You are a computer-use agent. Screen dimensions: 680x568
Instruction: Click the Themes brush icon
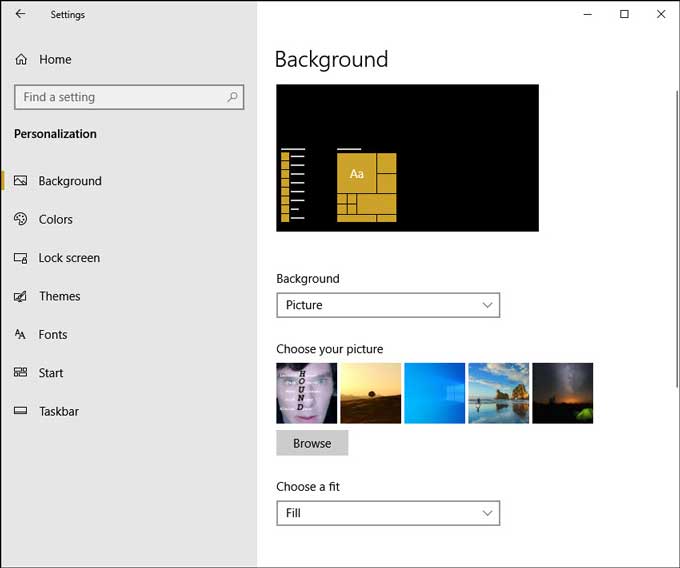(20, 296)
